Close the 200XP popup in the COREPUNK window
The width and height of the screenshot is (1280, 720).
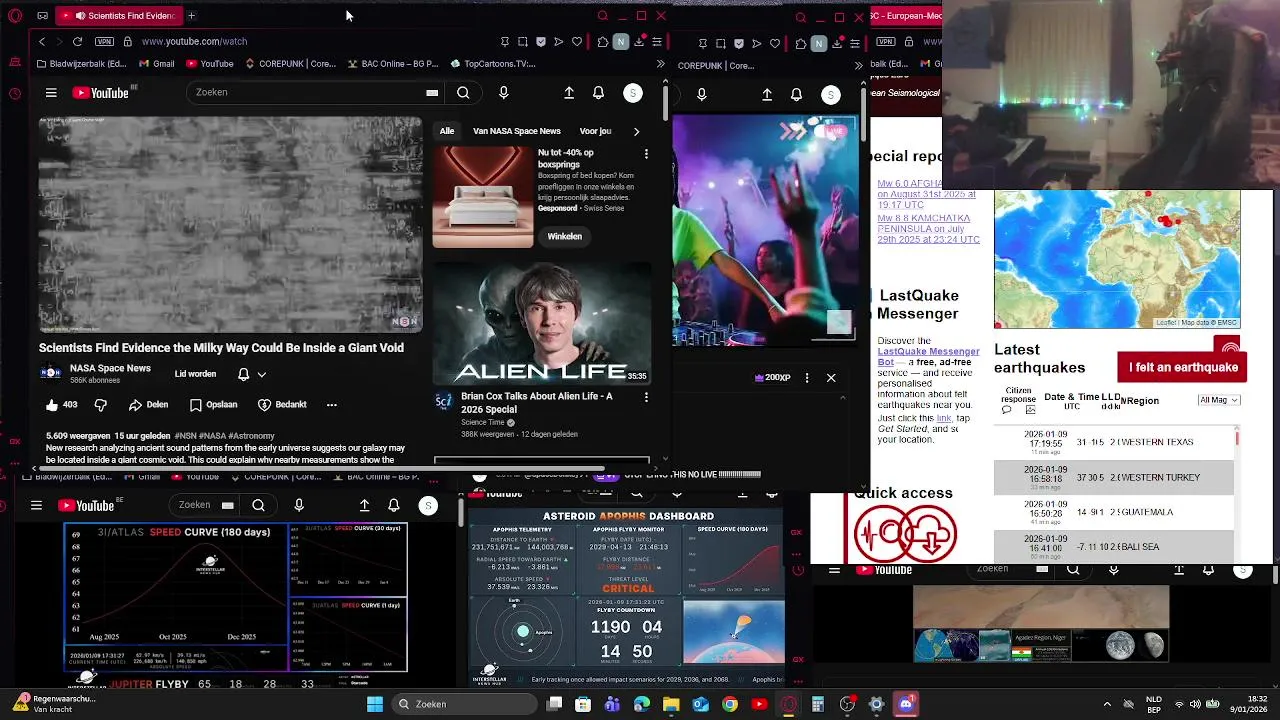tap(831, 378)
